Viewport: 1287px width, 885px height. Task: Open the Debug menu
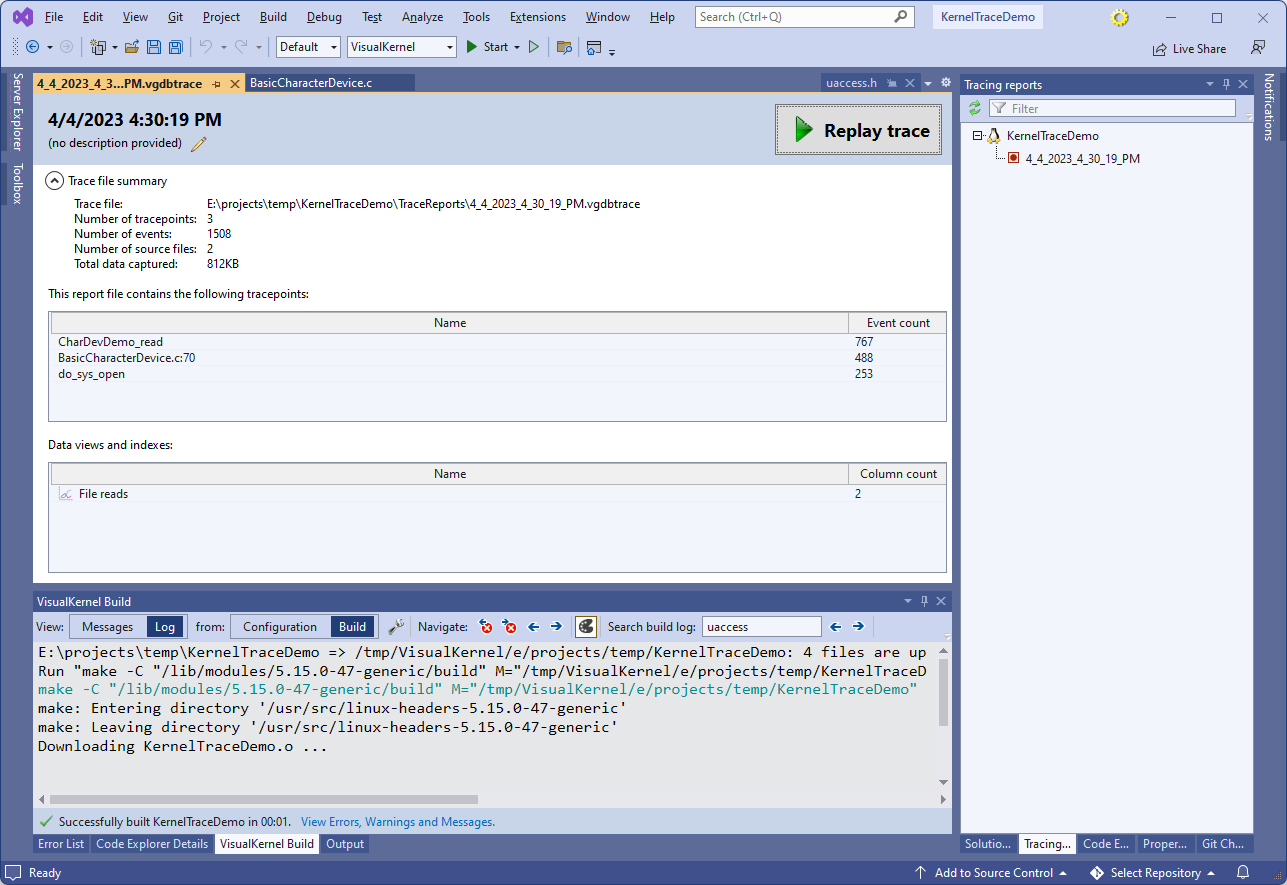323,17
